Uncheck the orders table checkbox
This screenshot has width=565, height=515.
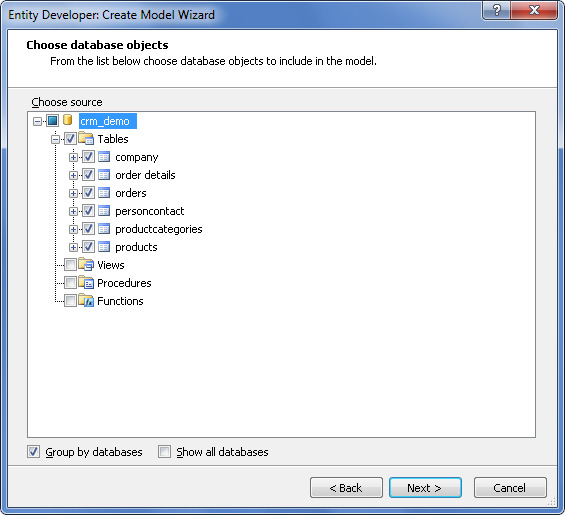point(88,193)
